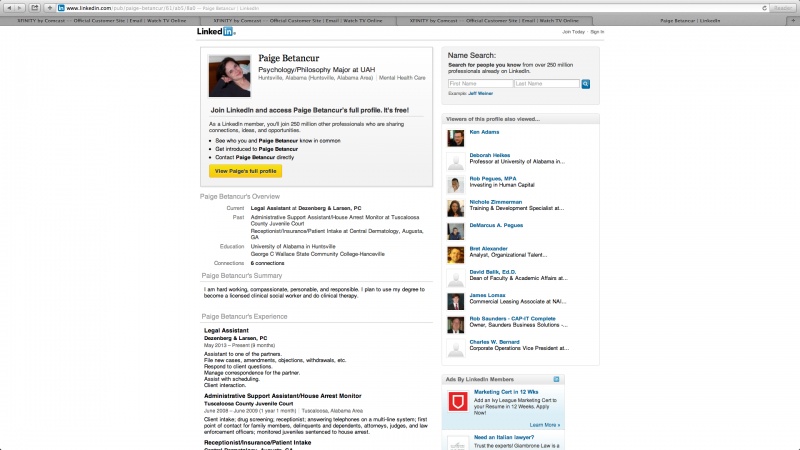Click the Learn More » ad link
Screen dimensions: 800x450
pos(544,425)
